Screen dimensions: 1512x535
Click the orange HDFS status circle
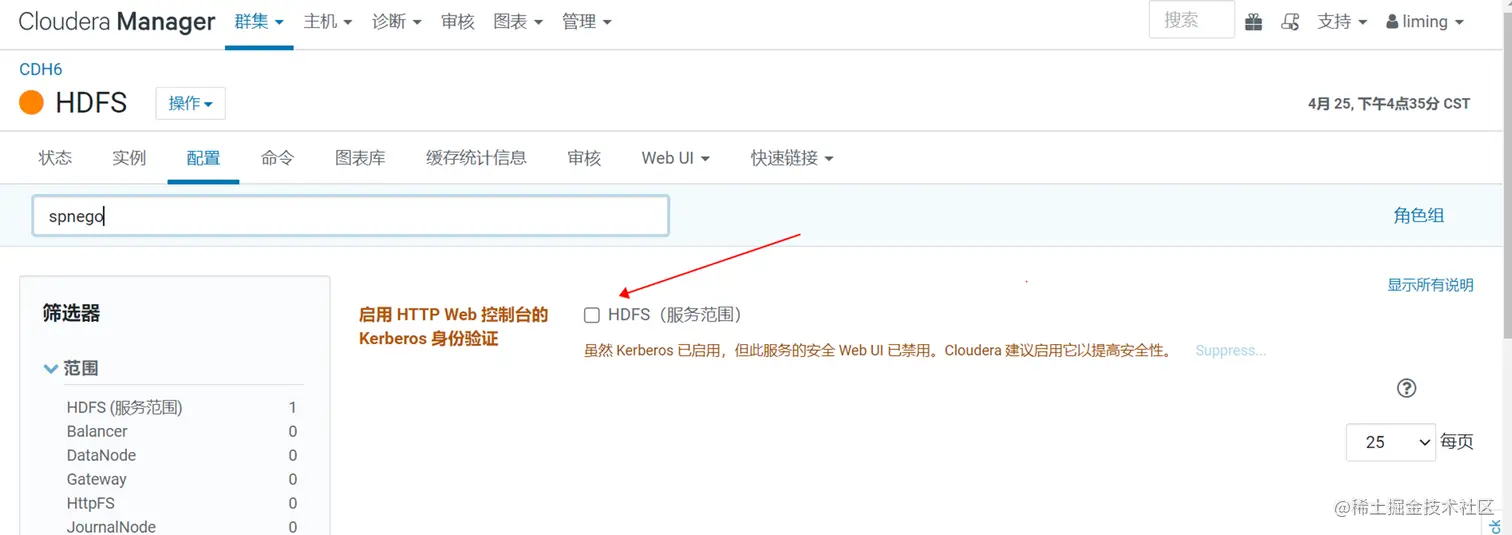tap(32, 102)
